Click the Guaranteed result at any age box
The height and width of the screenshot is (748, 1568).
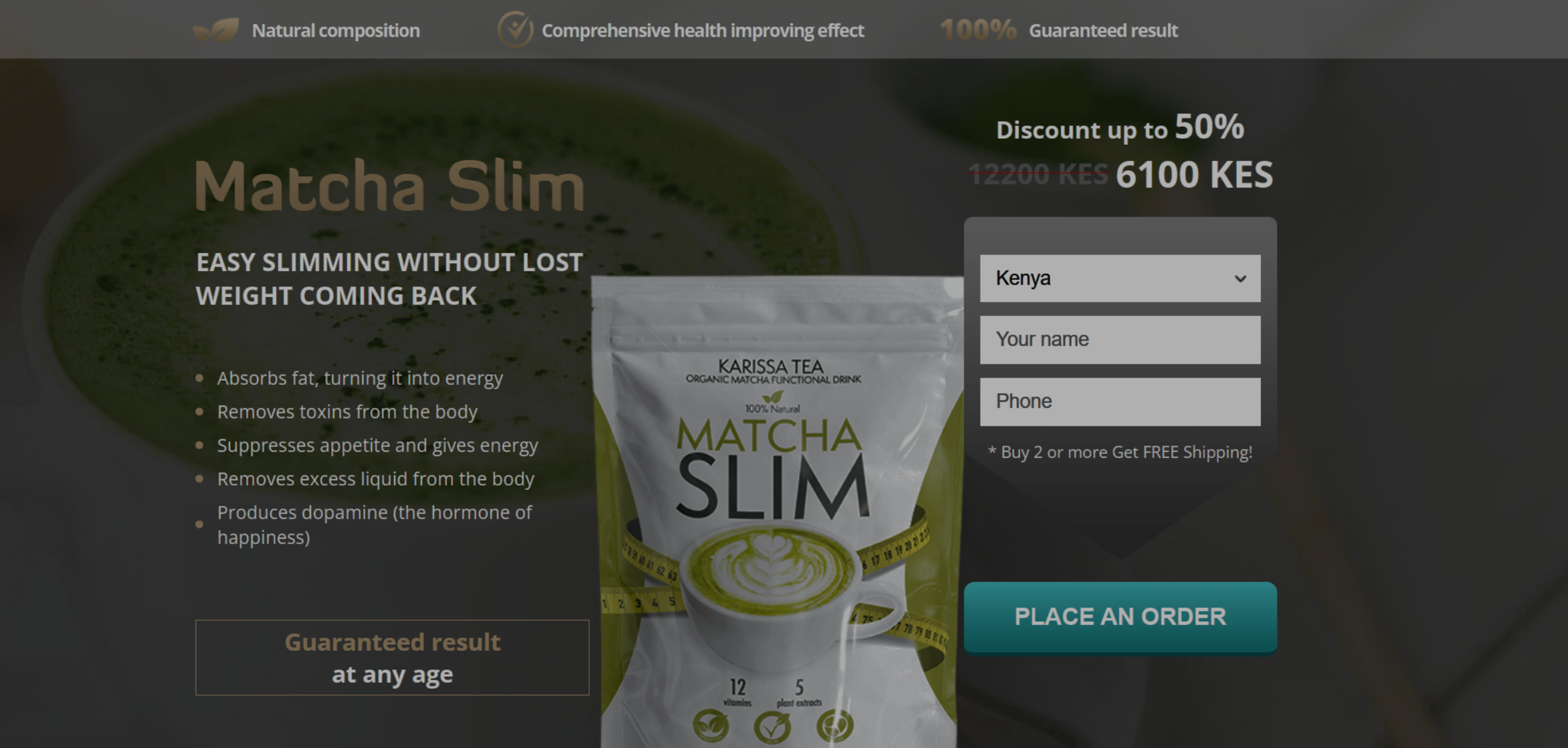tap(392, 658)
